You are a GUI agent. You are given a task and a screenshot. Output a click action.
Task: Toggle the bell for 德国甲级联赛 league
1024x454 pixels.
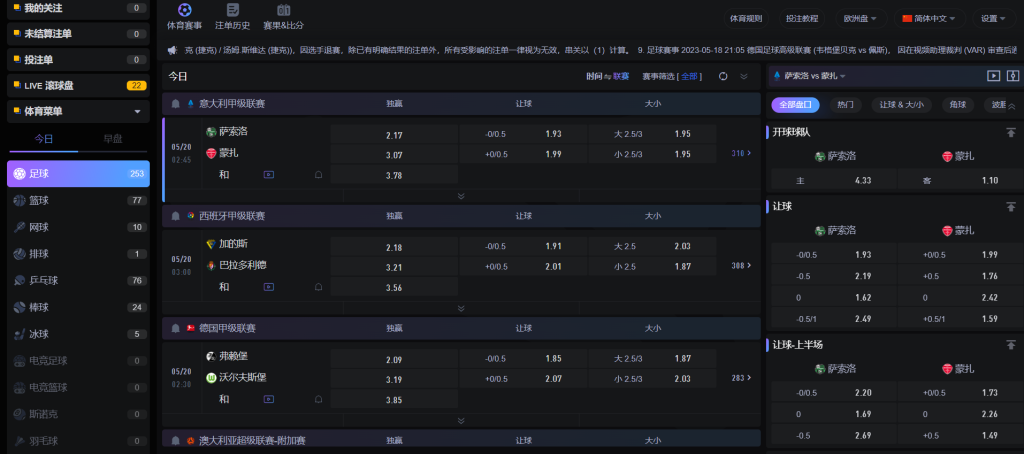point(176,328)
